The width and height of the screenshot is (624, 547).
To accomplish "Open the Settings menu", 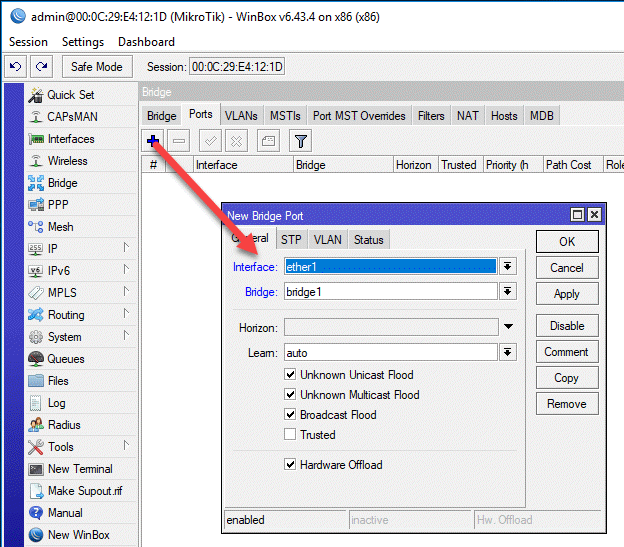I will tap(83, 42).
